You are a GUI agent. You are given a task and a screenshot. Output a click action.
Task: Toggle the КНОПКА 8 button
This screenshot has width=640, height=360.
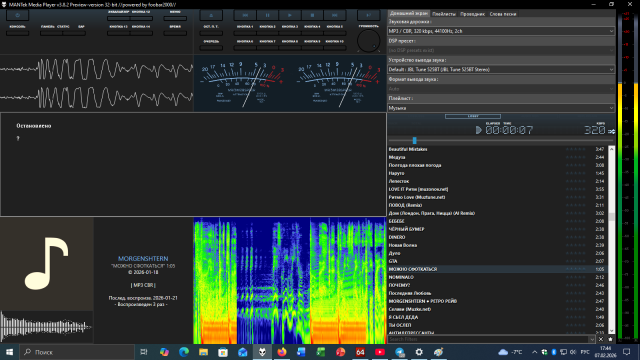290,47
